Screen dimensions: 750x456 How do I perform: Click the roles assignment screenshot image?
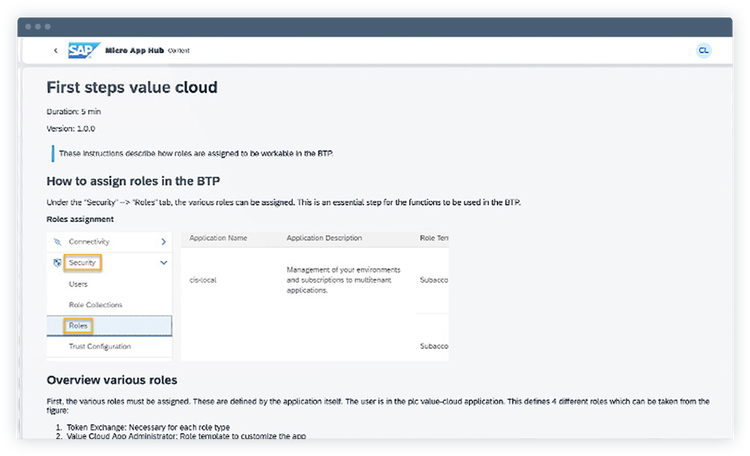pyautogui.click(x=248, y=296)
